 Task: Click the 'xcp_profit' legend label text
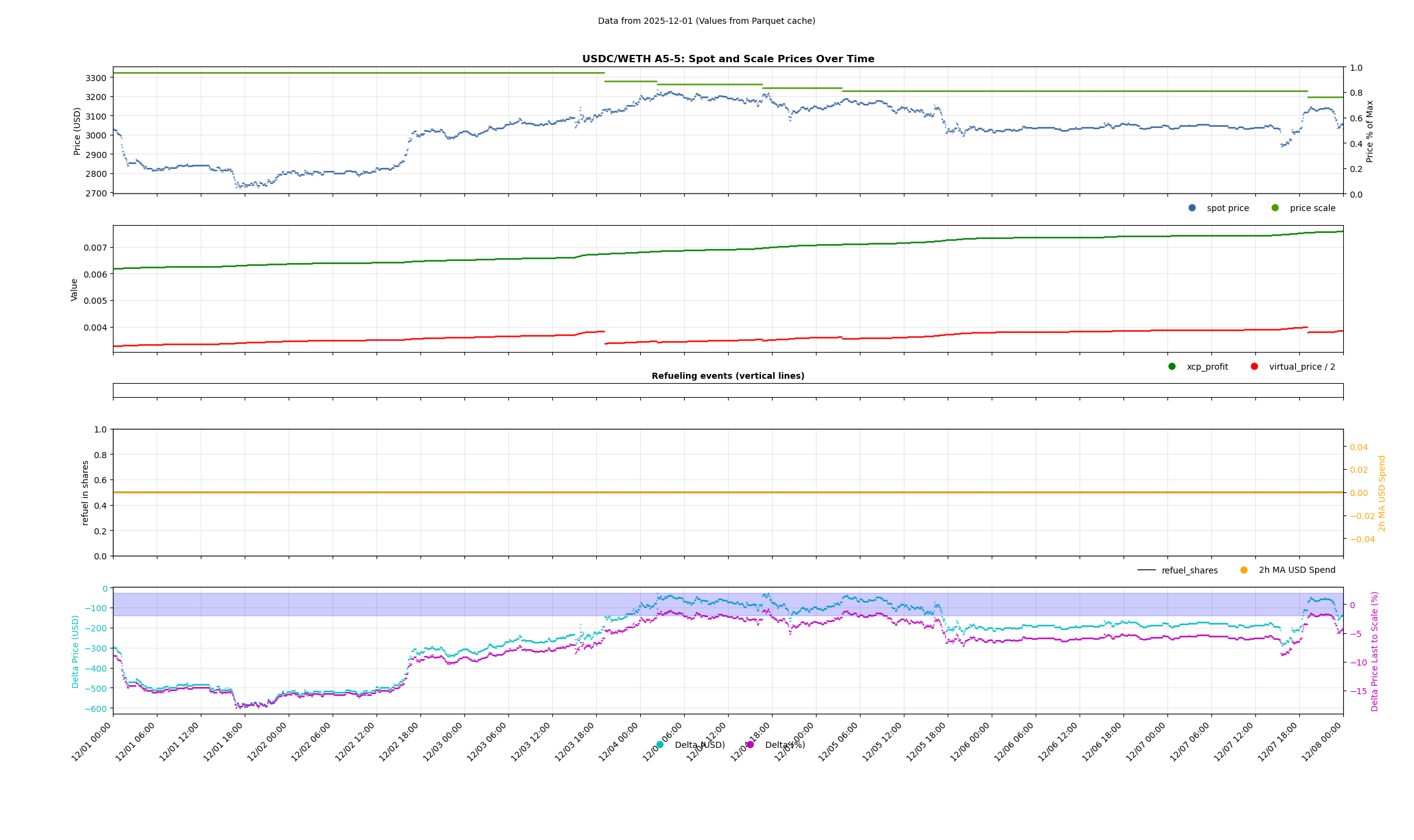(1207, 367)
